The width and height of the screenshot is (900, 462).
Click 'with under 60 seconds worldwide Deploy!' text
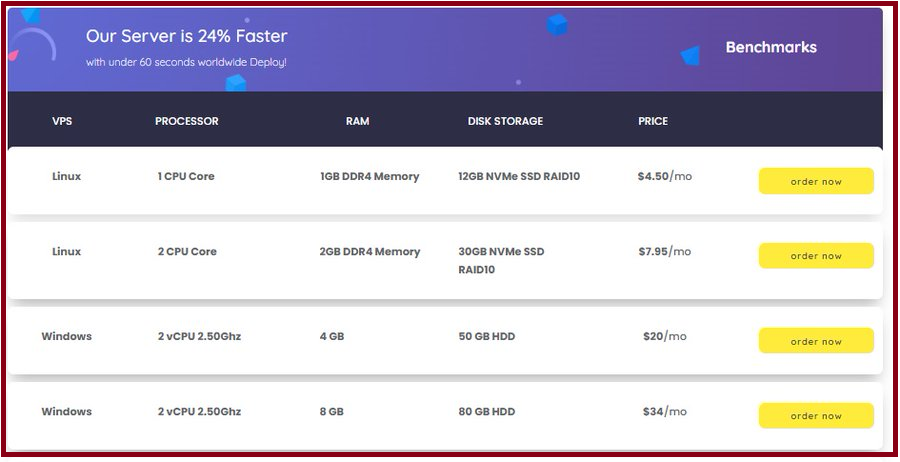click(186, 62)
